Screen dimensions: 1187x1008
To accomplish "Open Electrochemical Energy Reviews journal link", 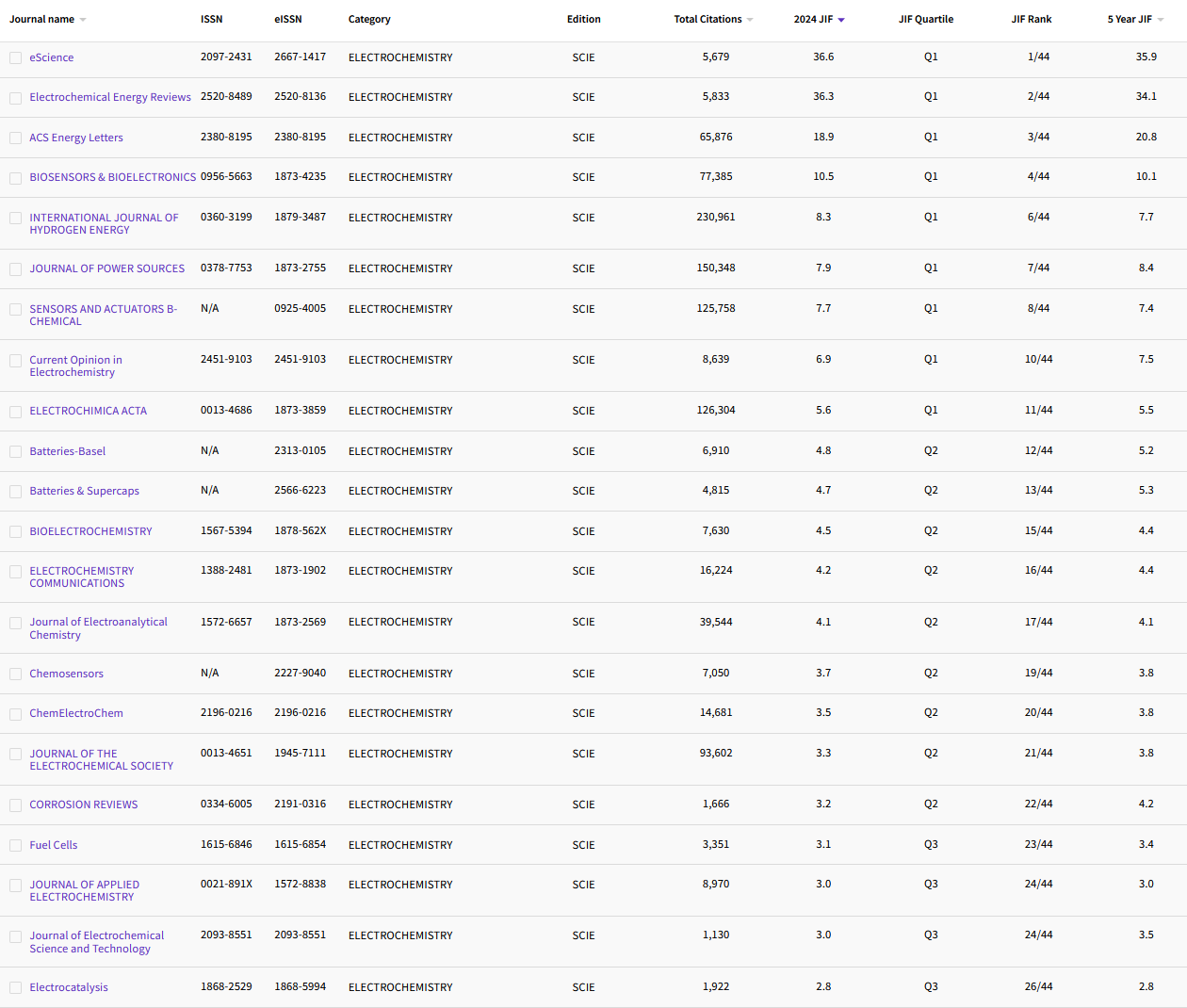I will pyautogui.click(x=110, y=97).
